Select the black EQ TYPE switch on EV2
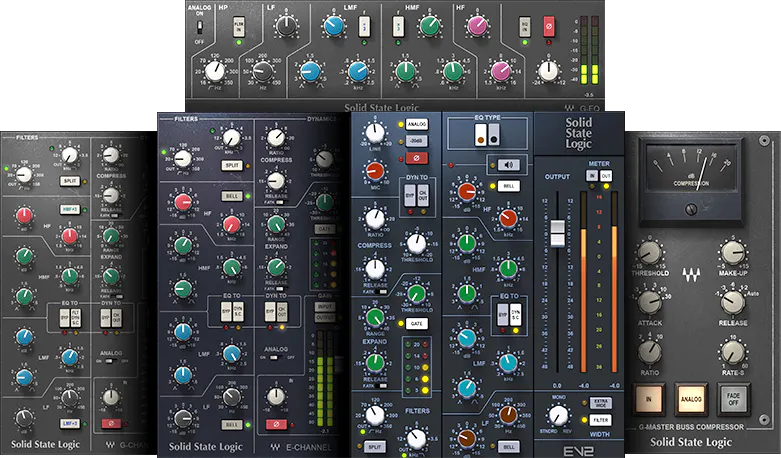This screenshot has width=781, height=458. coord(494,134)
